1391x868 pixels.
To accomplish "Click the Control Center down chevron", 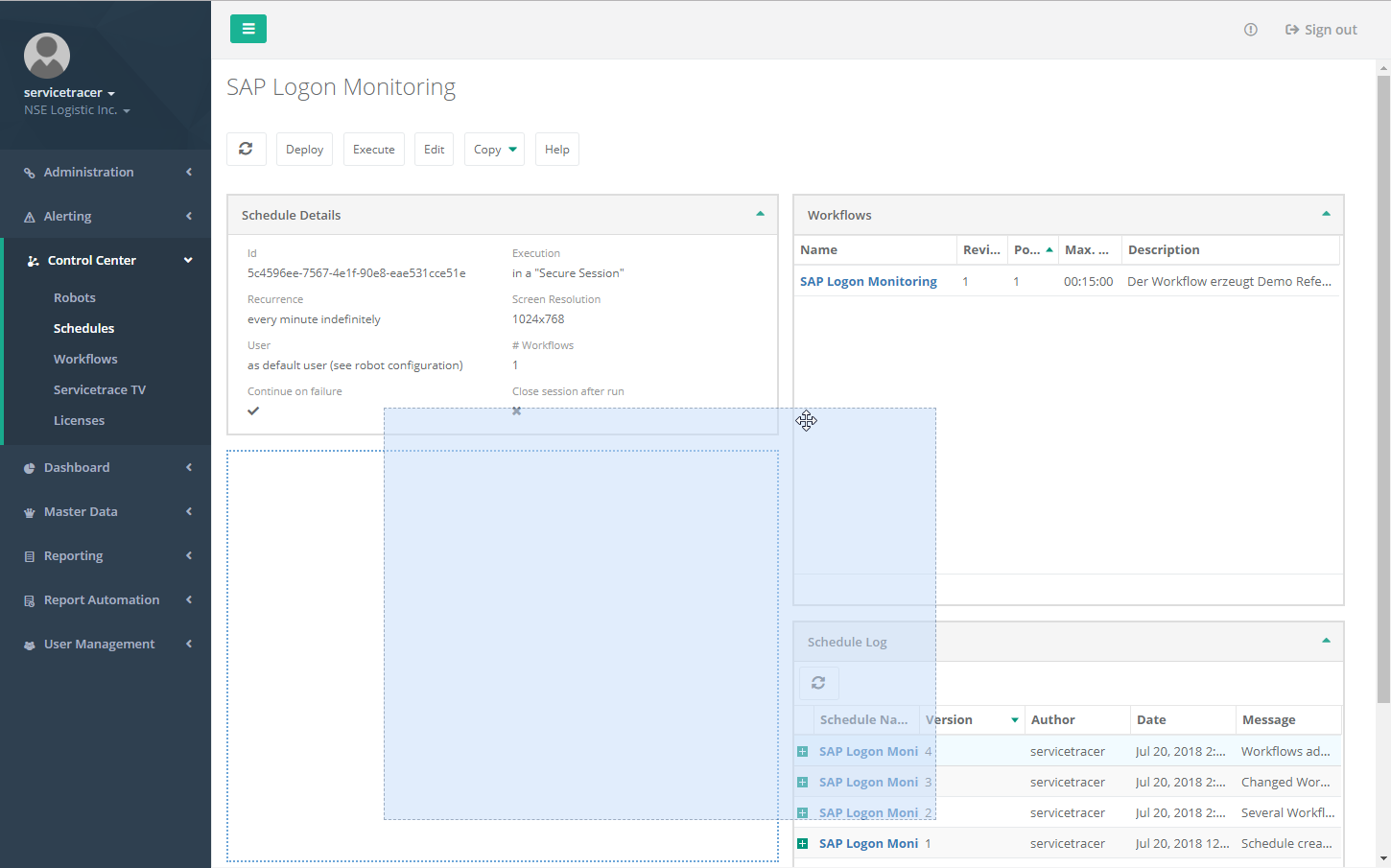I will tap(188, 260).
